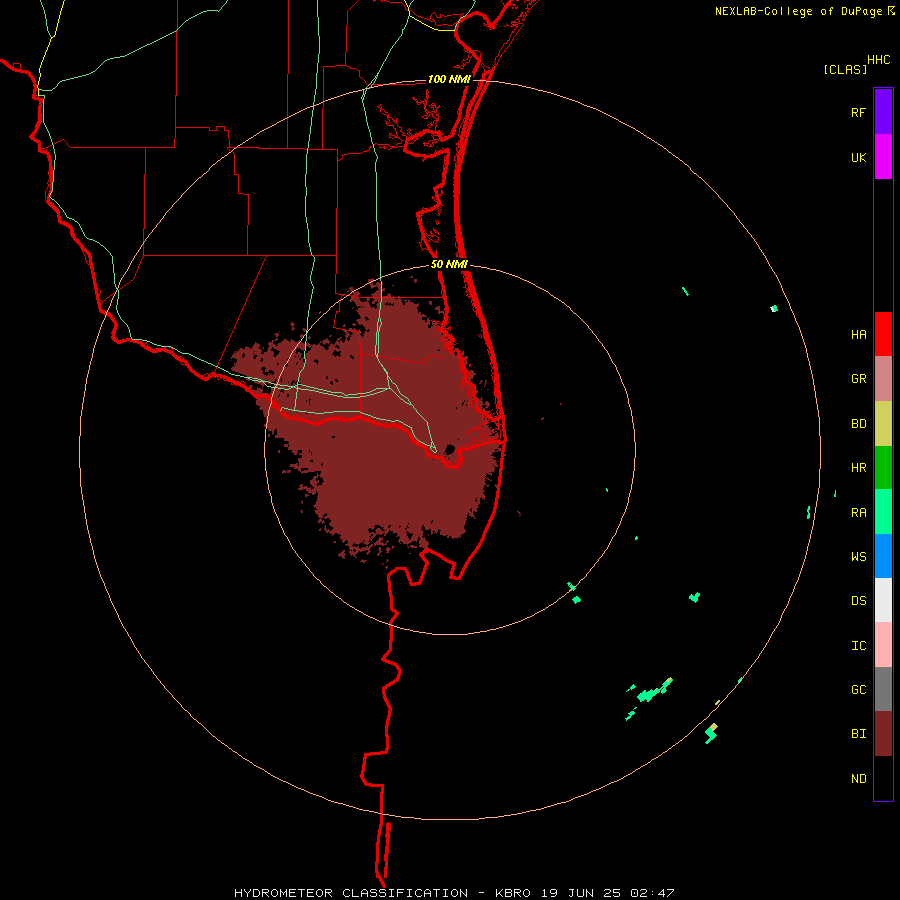The width and height of the screenshot is (900, 900).
Task: Click the UK magenta legend swatch
Action: pyautogui.click(x=883, y=157)
